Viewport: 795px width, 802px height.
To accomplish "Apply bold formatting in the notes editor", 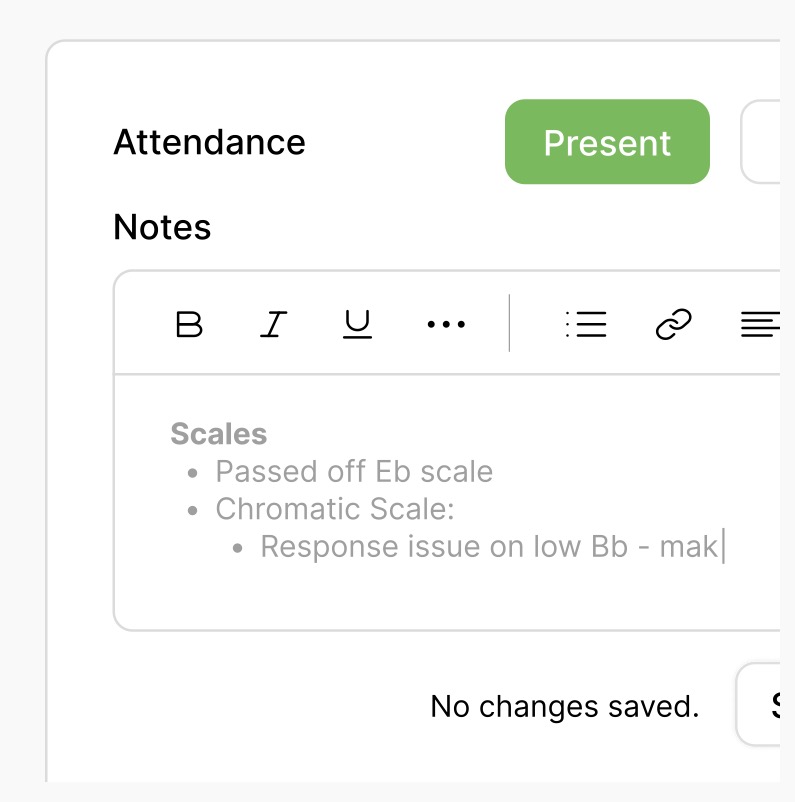I will click(x=190, y=323).
